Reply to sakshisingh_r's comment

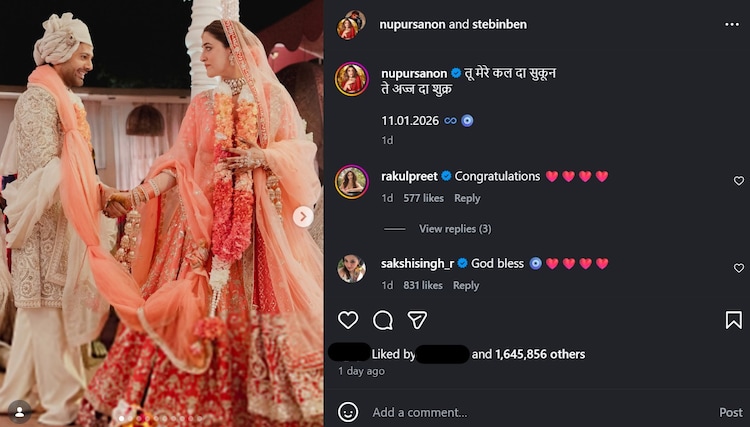[x=466, y=285]
